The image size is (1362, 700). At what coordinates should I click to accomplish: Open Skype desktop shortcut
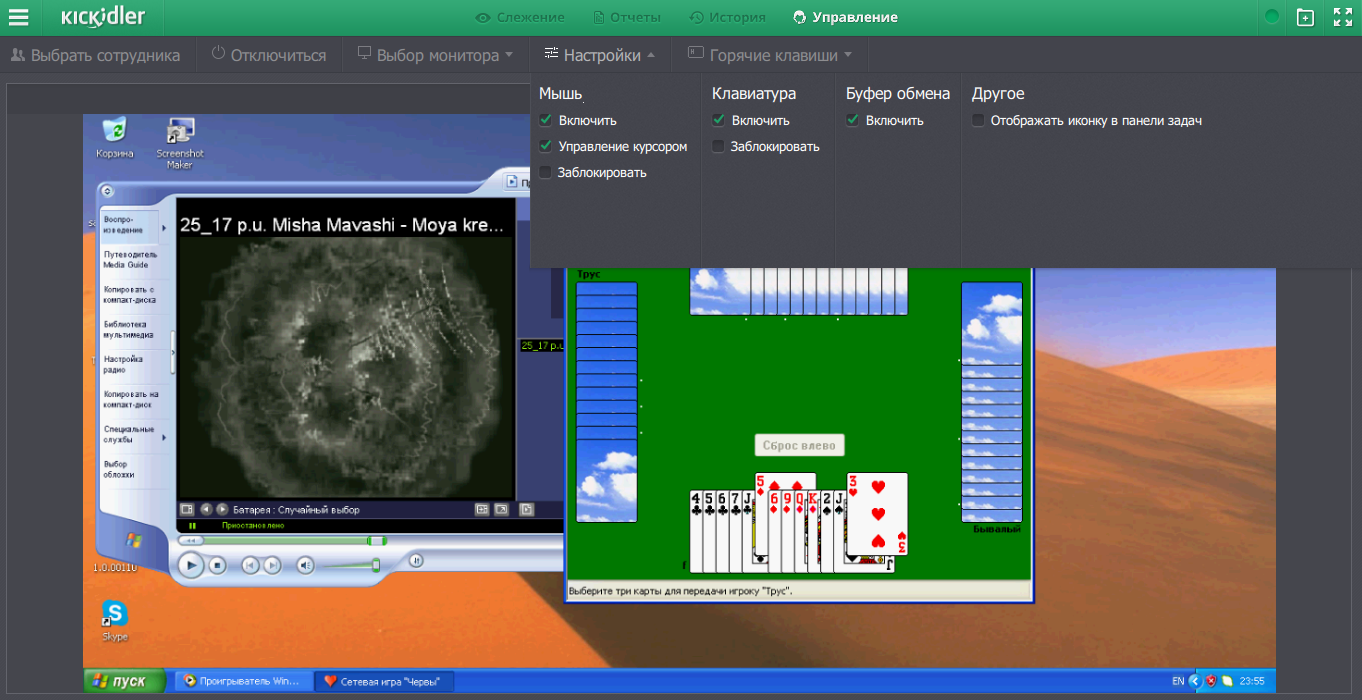115,620
